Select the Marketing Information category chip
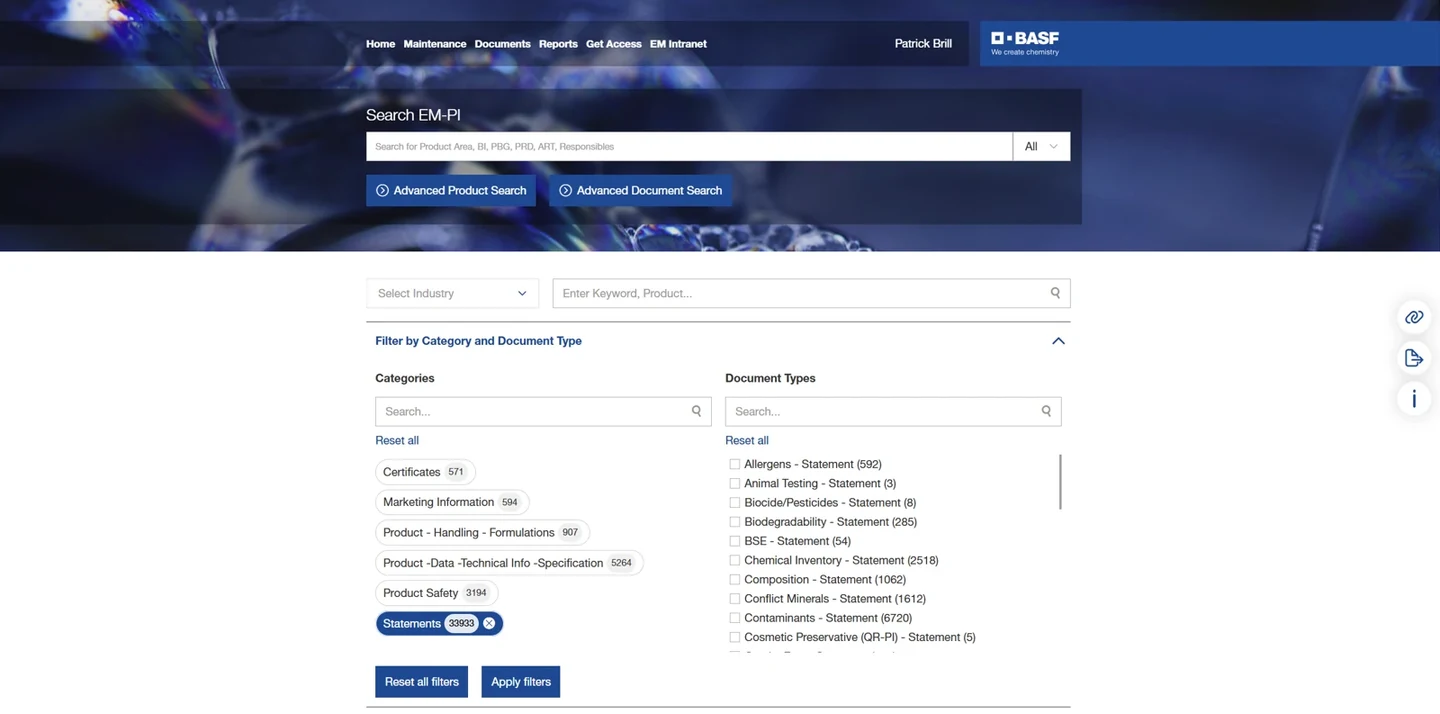Screen dimensions: 1440x714 coord(452,502)
